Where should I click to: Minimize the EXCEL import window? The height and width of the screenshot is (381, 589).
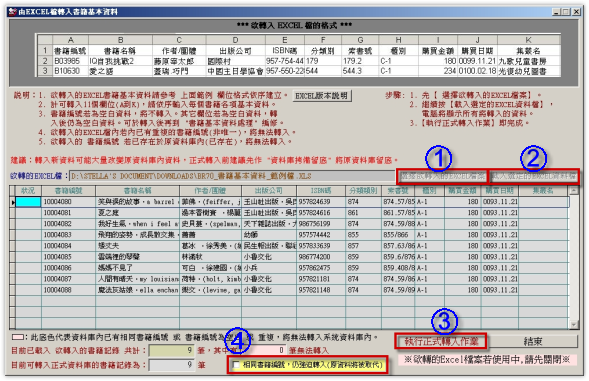(556, 12)
